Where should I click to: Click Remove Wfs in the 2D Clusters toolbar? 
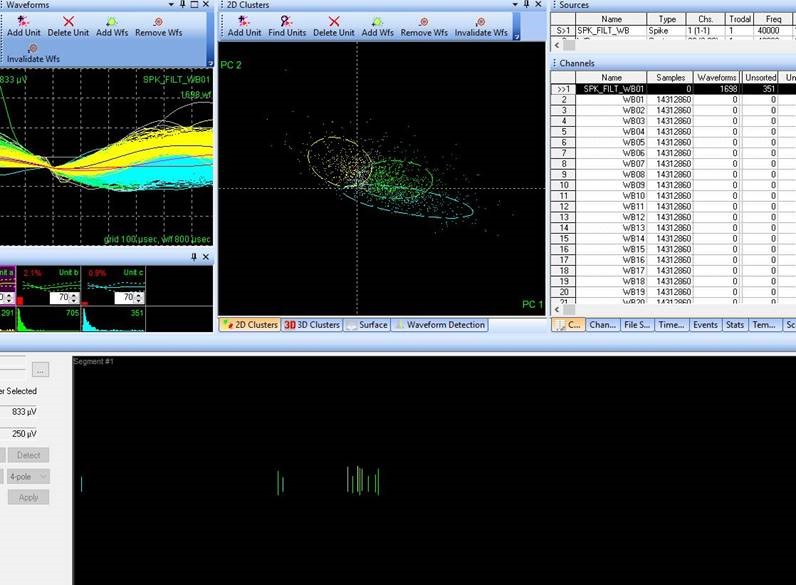424,26
